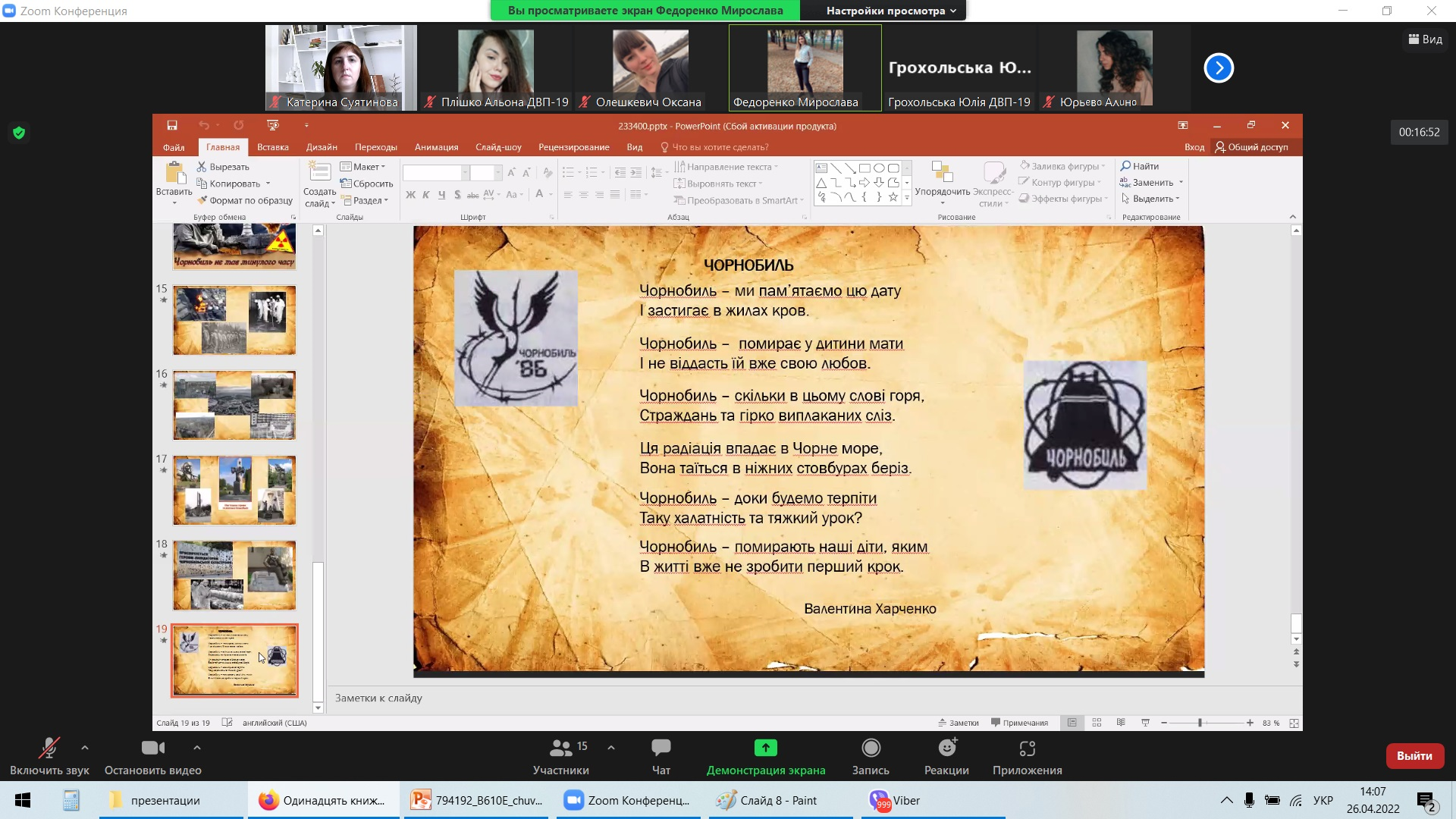
Task: Switch to the Слайд-шоу tab
Action: tap(498, 147)
